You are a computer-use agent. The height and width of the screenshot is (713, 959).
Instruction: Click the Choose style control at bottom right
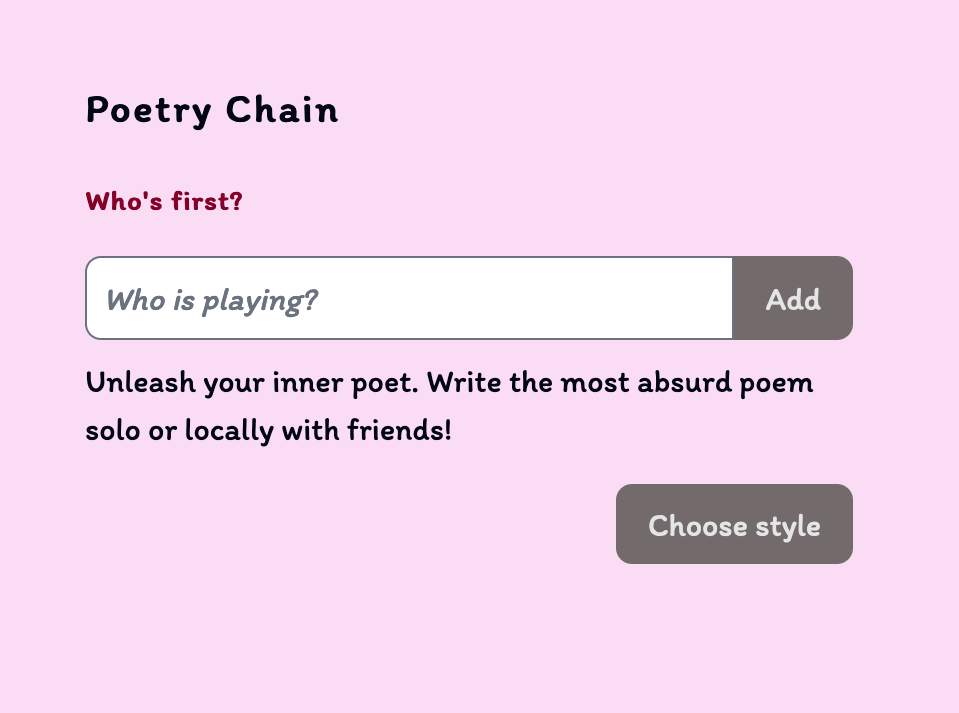pyautogui.click(x=733, y=524)
